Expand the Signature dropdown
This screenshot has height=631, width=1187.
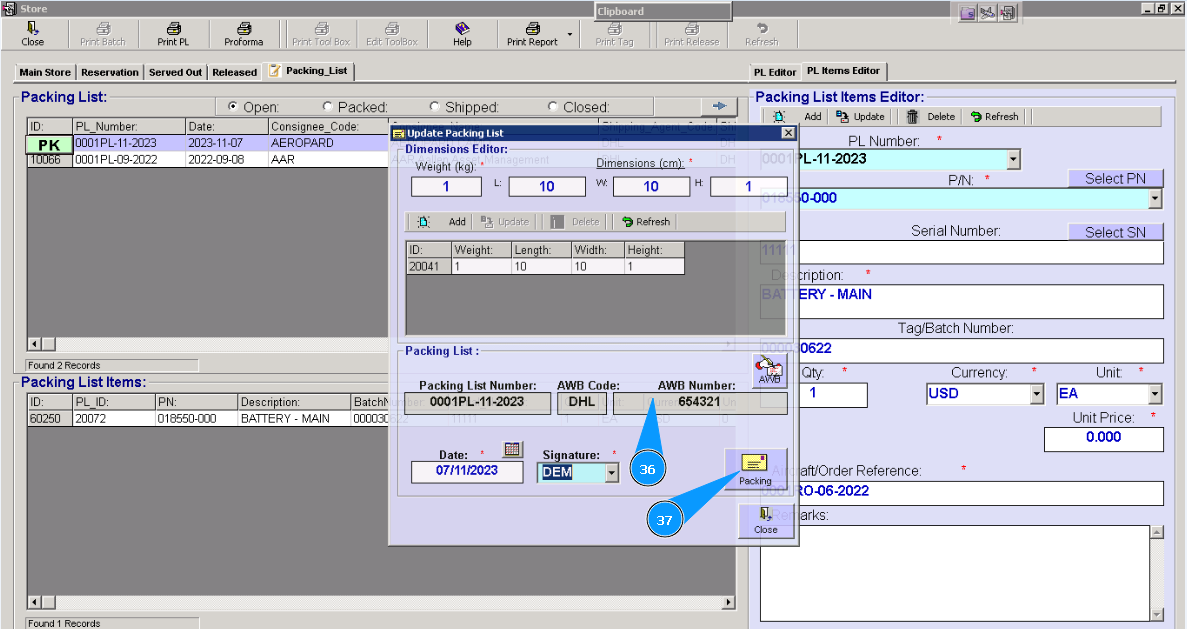(611, 472)
